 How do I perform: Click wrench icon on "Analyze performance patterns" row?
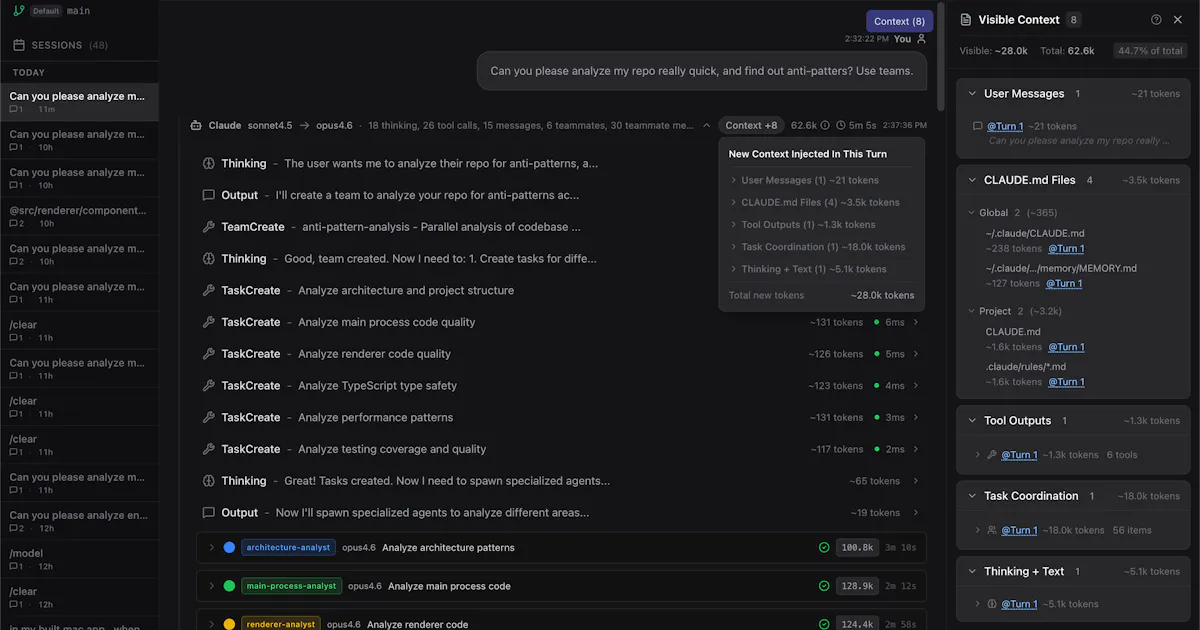209,418
